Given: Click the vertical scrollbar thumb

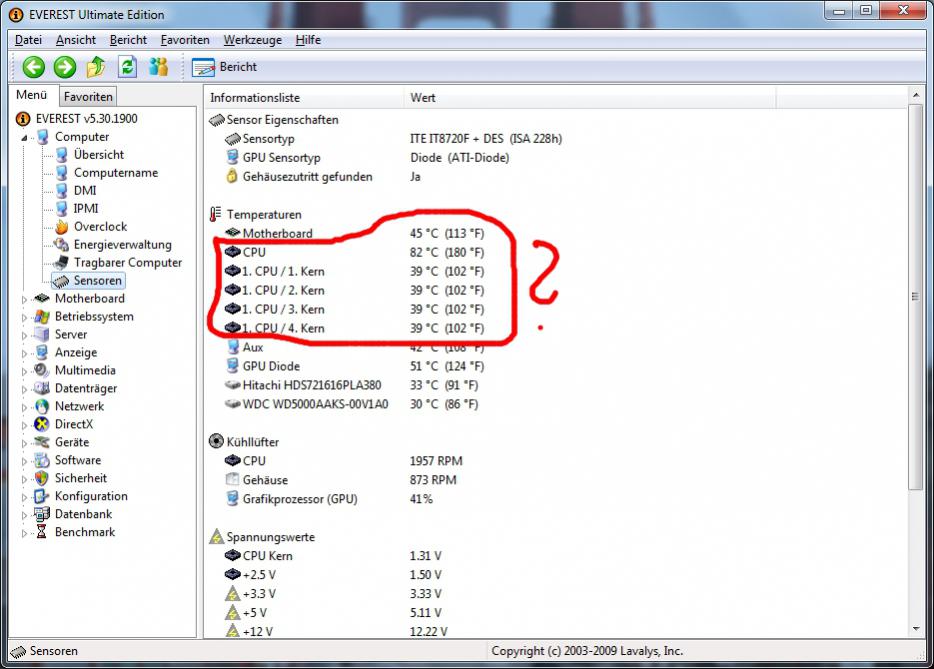Looking at the screenshot, I should tap(916, 297).
